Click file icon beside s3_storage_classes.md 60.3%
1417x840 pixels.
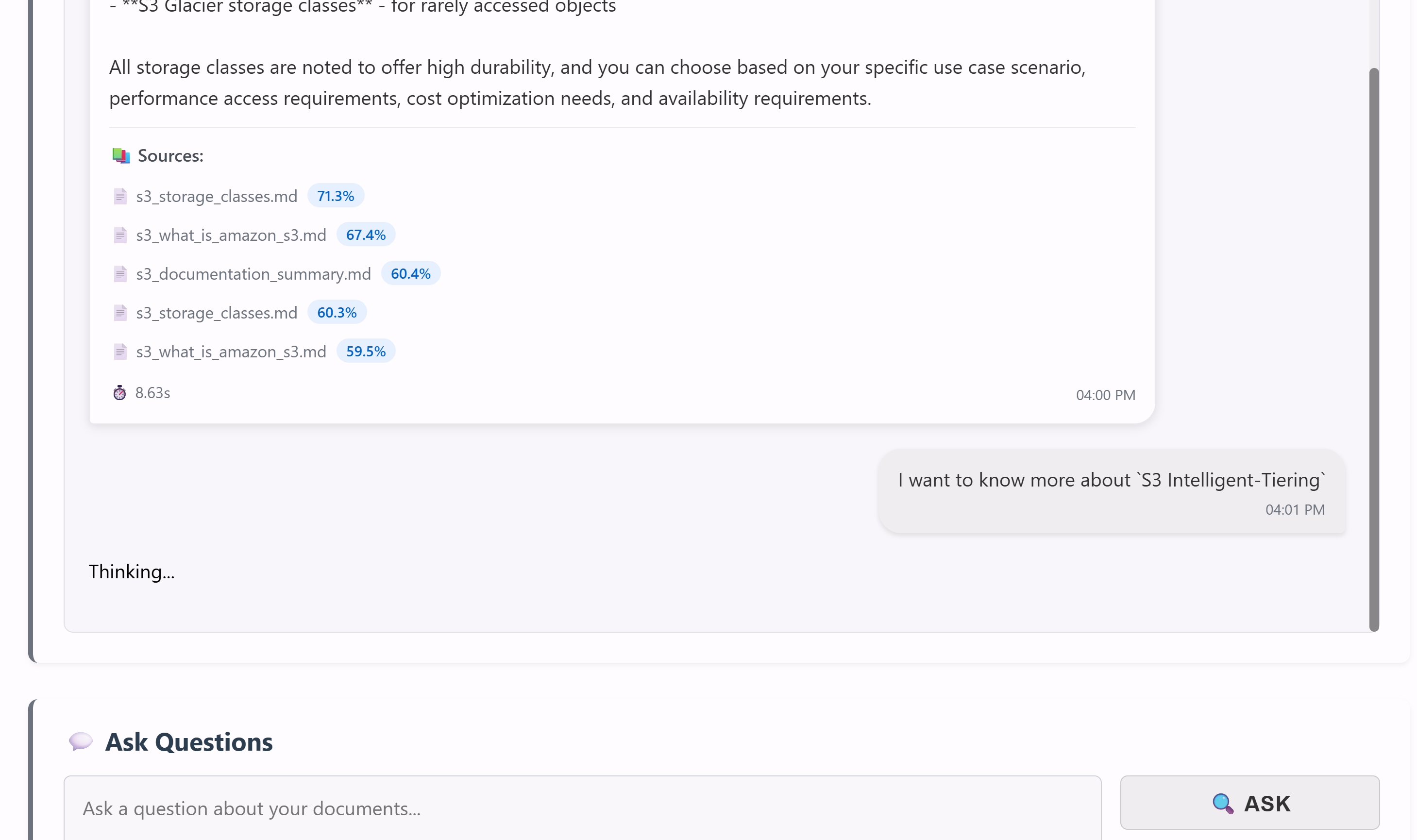tap(120, 313)
